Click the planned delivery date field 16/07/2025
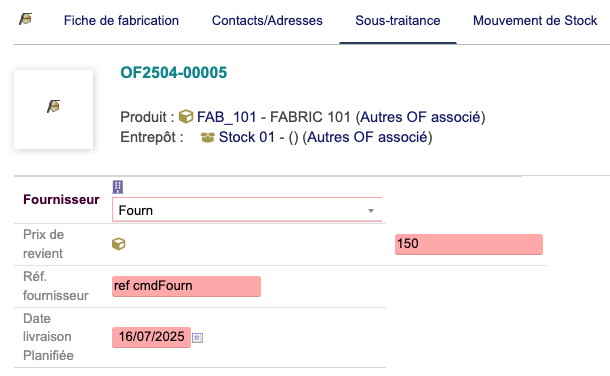 (x=151, y=337)
